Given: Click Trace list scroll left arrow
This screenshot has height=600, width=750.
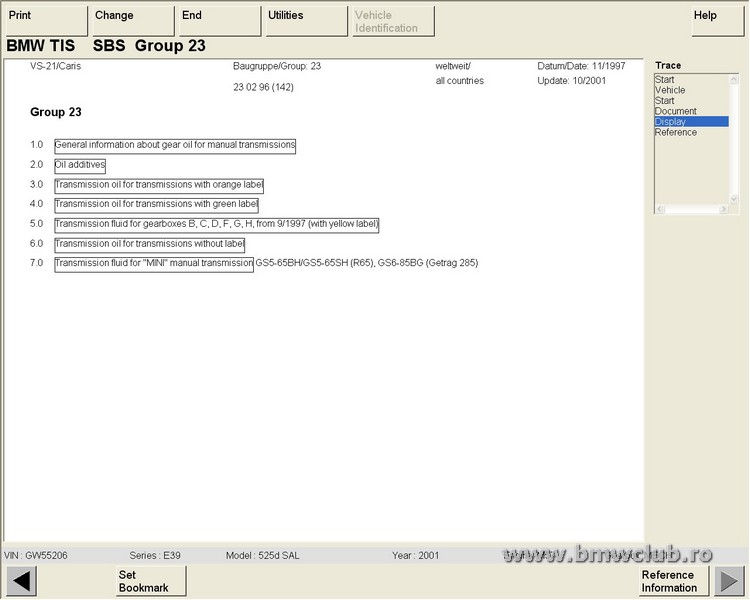Looking at the screenshot, I should 660,209.
